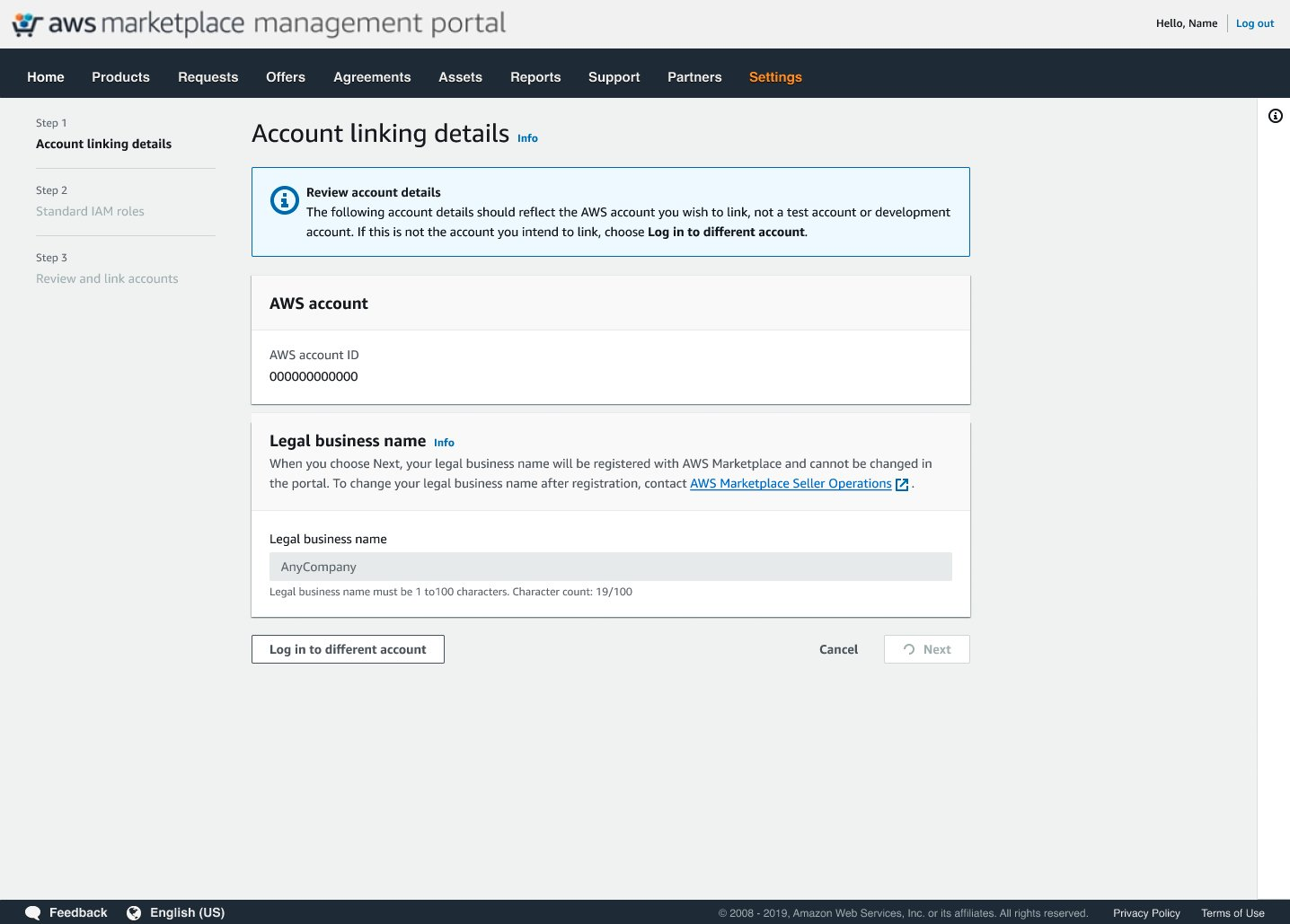Click the Feedback speech bubble icon
The height and width of the screenshot is (924, 1290).
(x=33, y=912)
